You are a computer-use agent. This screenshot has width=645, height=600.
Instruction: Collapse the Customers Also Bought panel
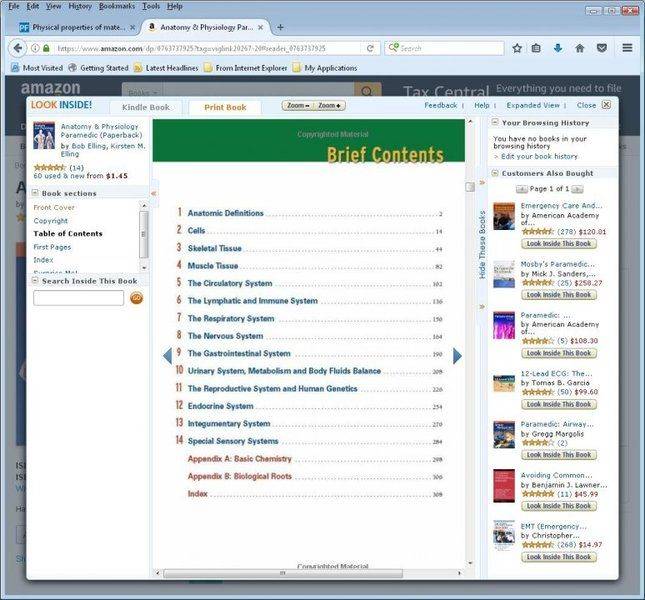pyautogui.click(x=495, y=173)
